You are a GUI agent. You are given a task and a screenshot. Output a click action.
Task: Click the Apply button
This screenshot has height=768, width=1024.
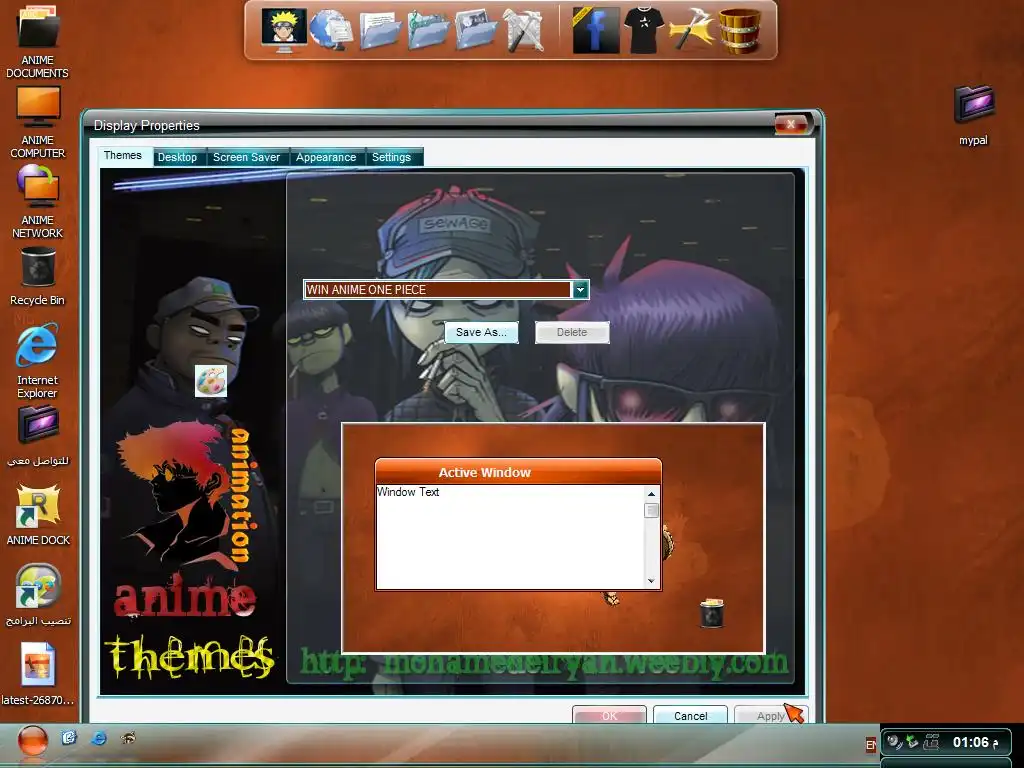[x=771, y=715]
